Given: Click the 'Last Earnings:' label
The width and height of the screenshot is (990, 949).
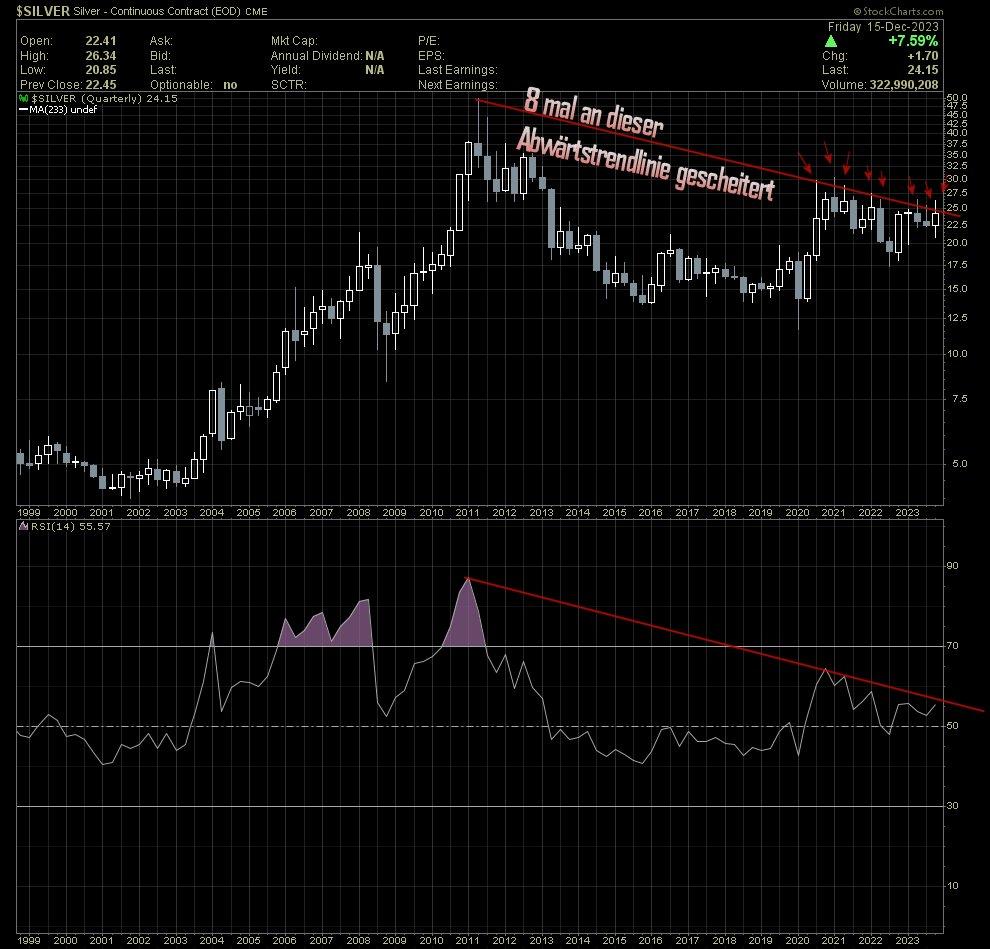Looking at the screenshot, I should coord(458,70).
